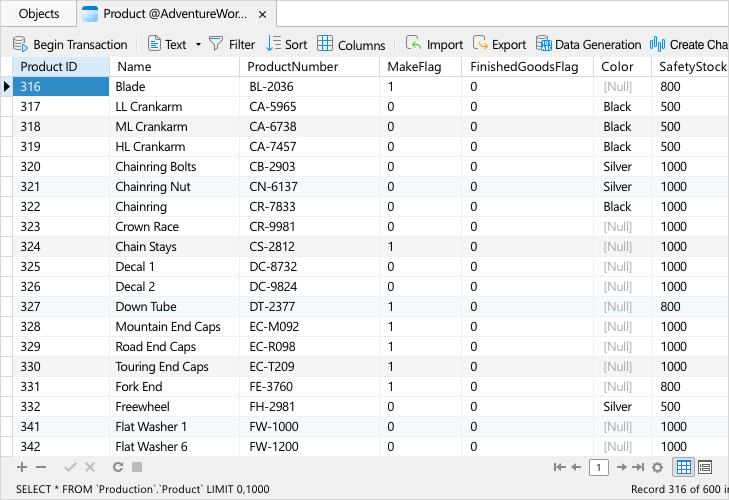Add a new record with the plus button
Screen dimensions: 729x500
[x=22, y=467]
